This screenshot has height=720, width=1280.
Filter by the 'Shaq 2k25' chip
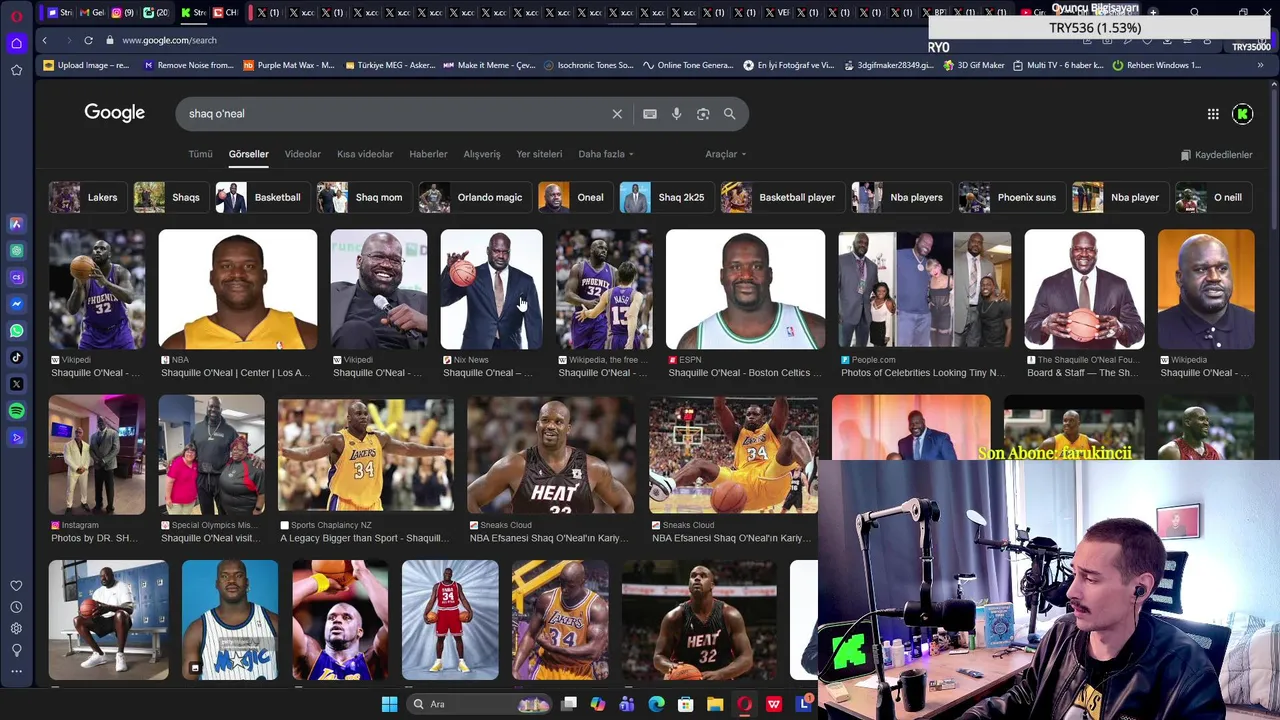[x=665, y=197]
